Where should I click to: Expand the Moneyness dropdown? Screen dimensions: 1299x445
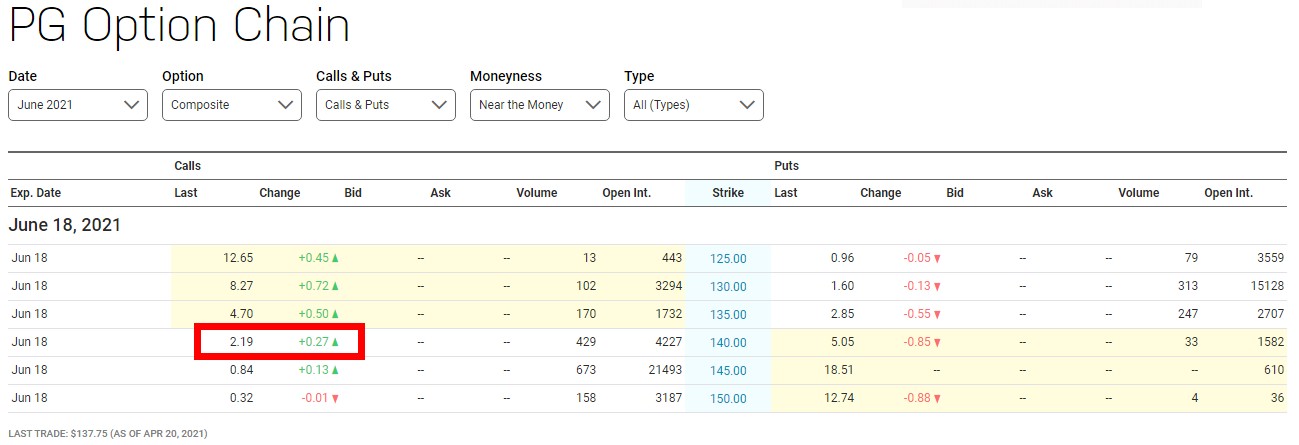coord(540,105)
